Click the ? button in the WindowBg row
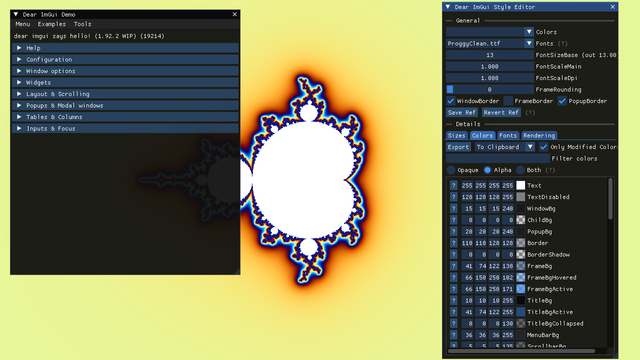The height and width of the screenshot is (360, 640). pyautogui.click(x=453, y=208)
